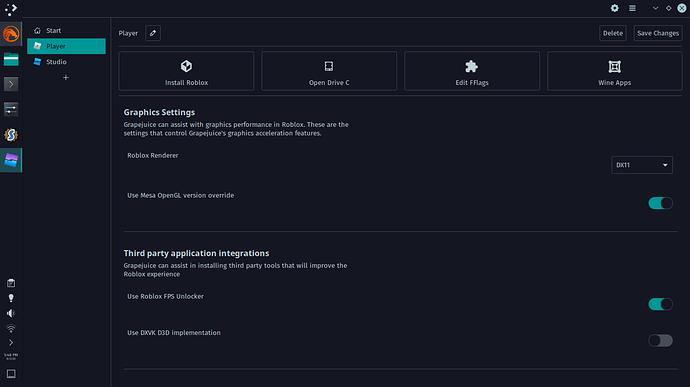Click the Grapejuice icon in the task panel
Viewport: 690px width, 387px height.
[x=11, y=160]
